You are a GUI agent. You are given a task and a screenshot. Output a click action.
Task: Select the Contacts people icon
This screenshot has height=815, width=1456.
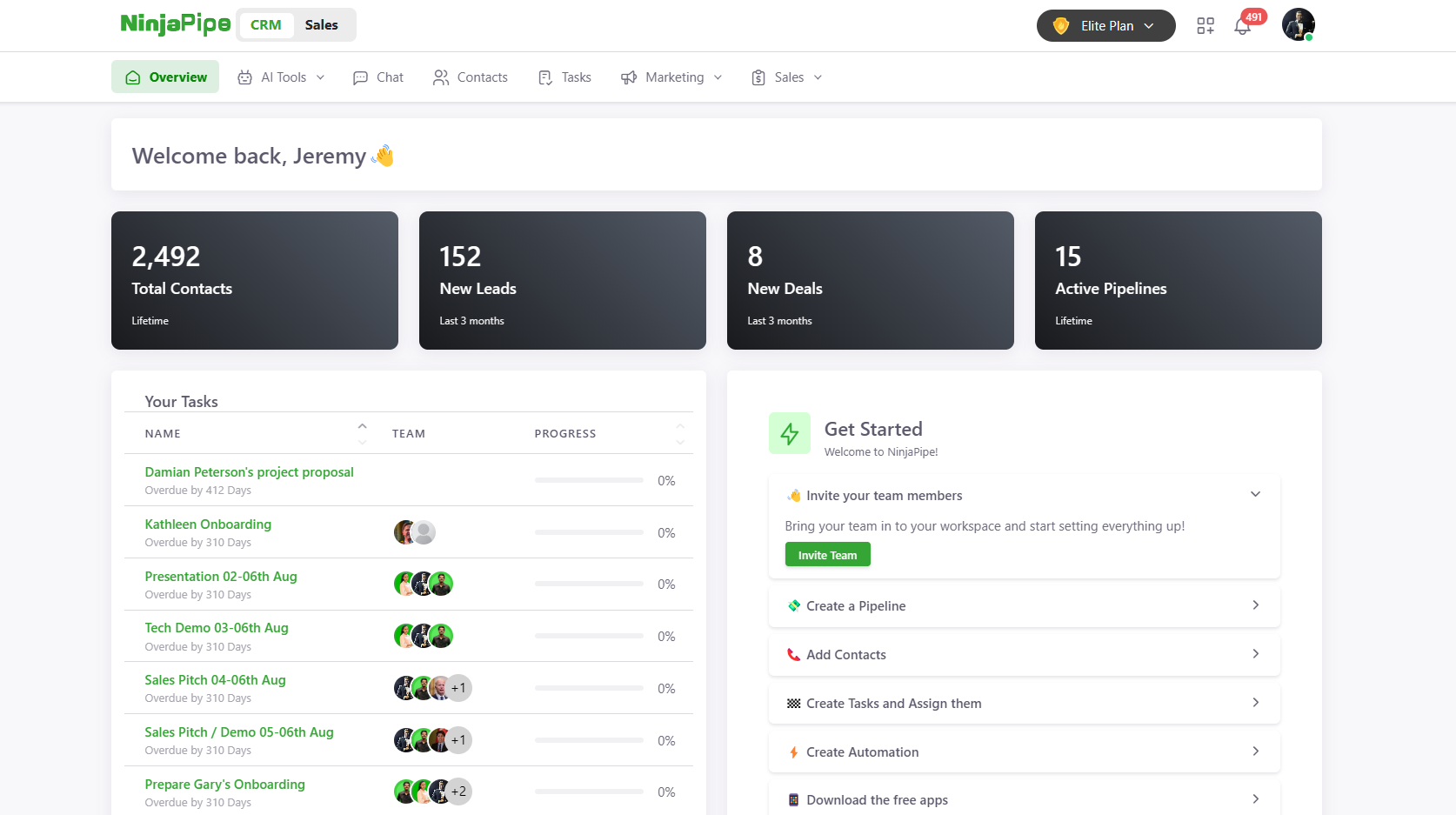coord(441,77)
